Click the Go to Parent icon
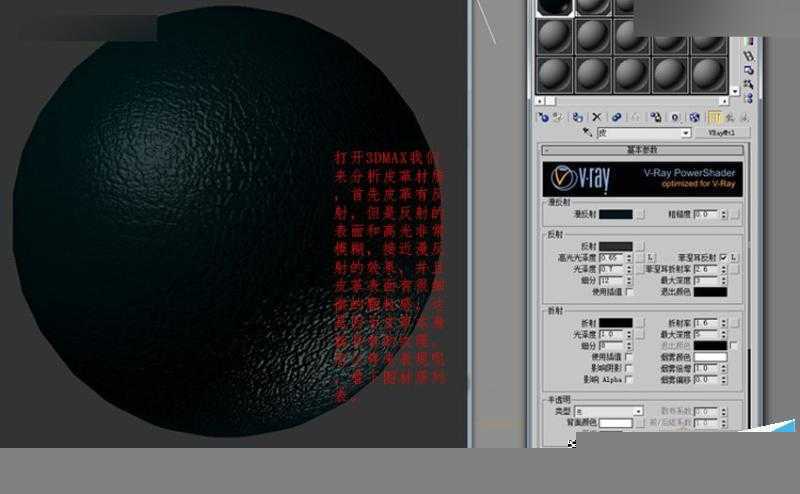This screenshot has height=494, width=800. pyautogui.click(x=730, y=118)
